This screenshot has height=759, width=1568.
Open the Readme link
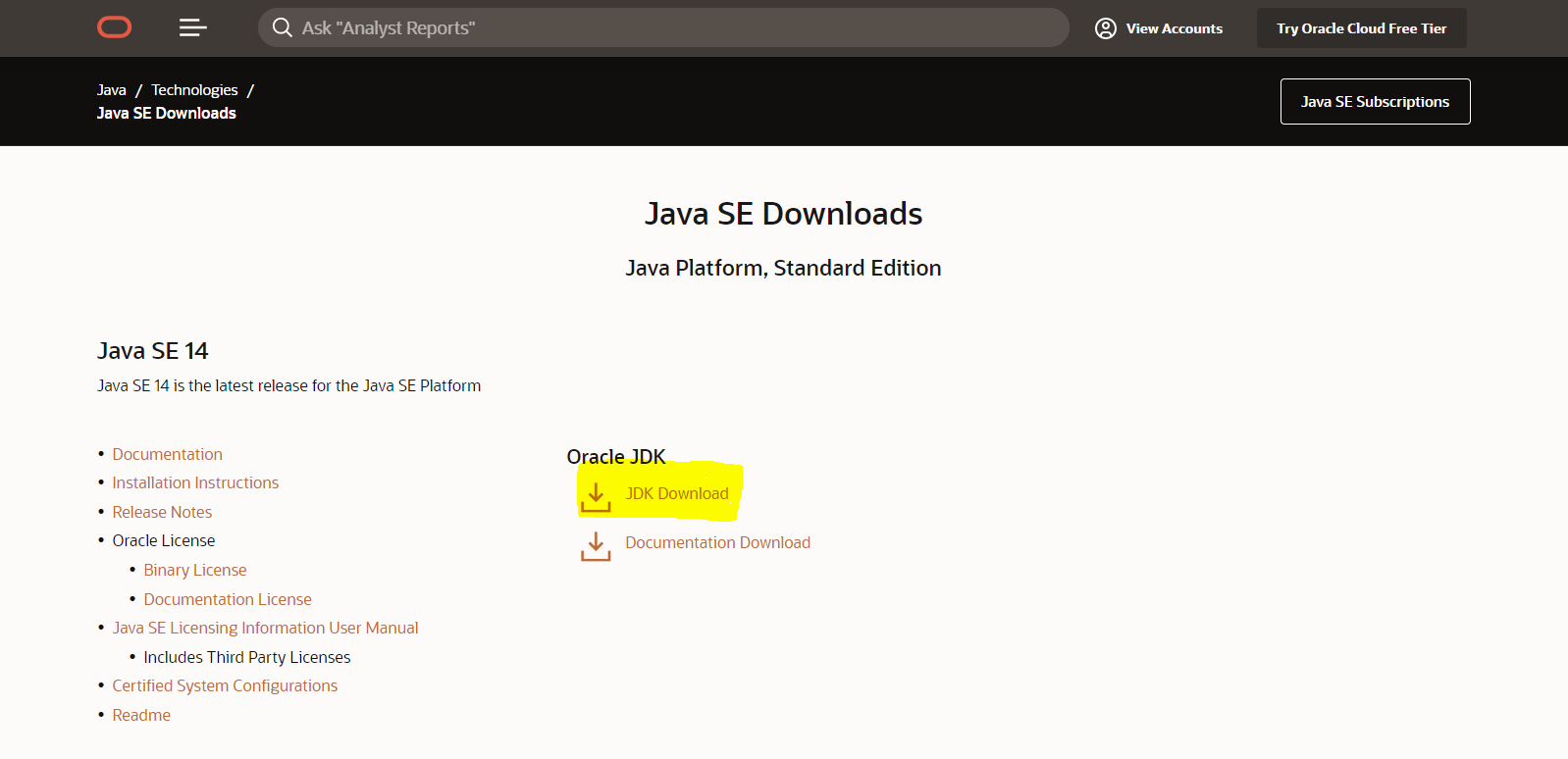click(141, 715)
